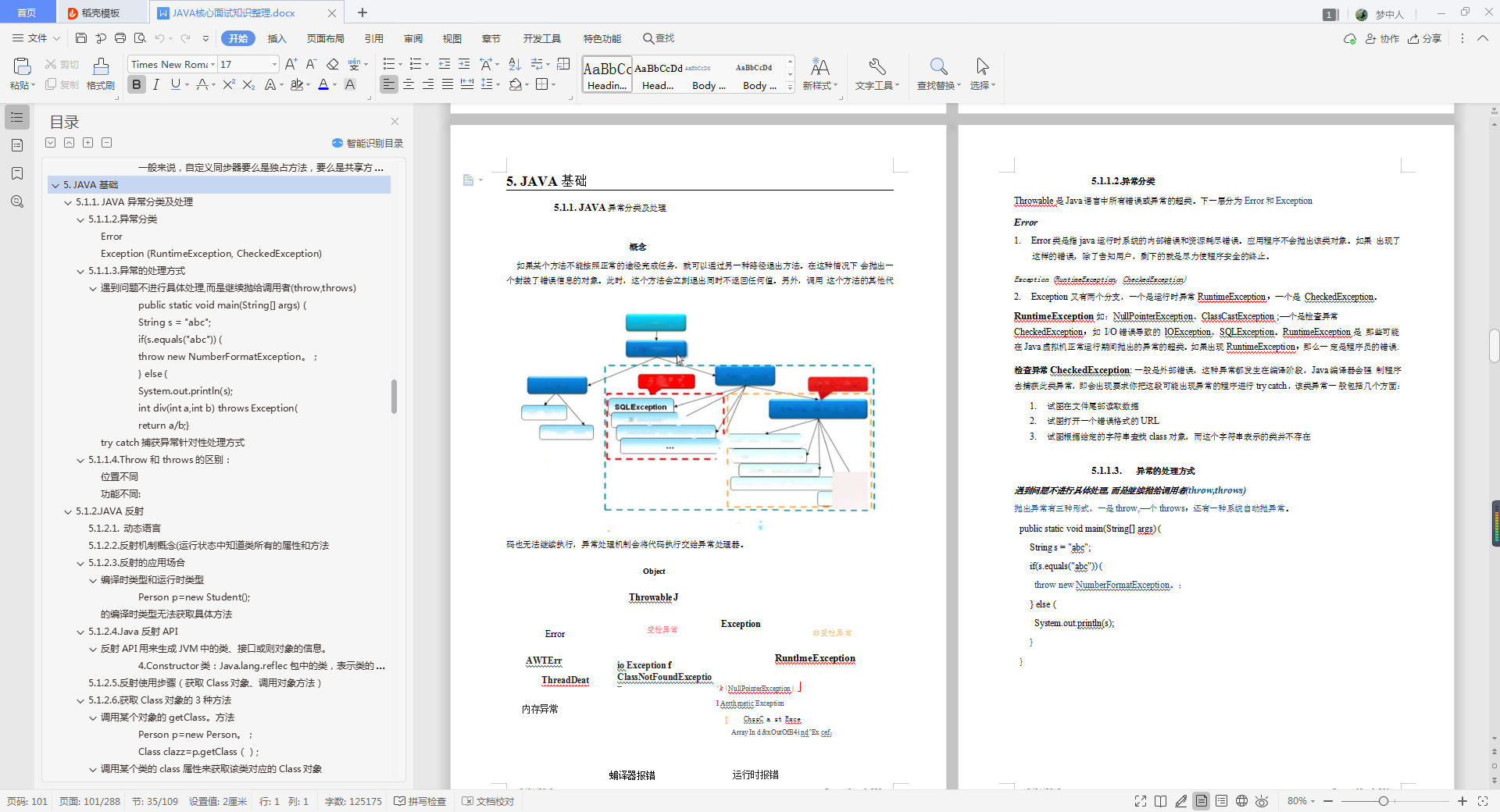Add a new document tab
The width and height of the screenshot is (1500, 812).
coord(362,12)
